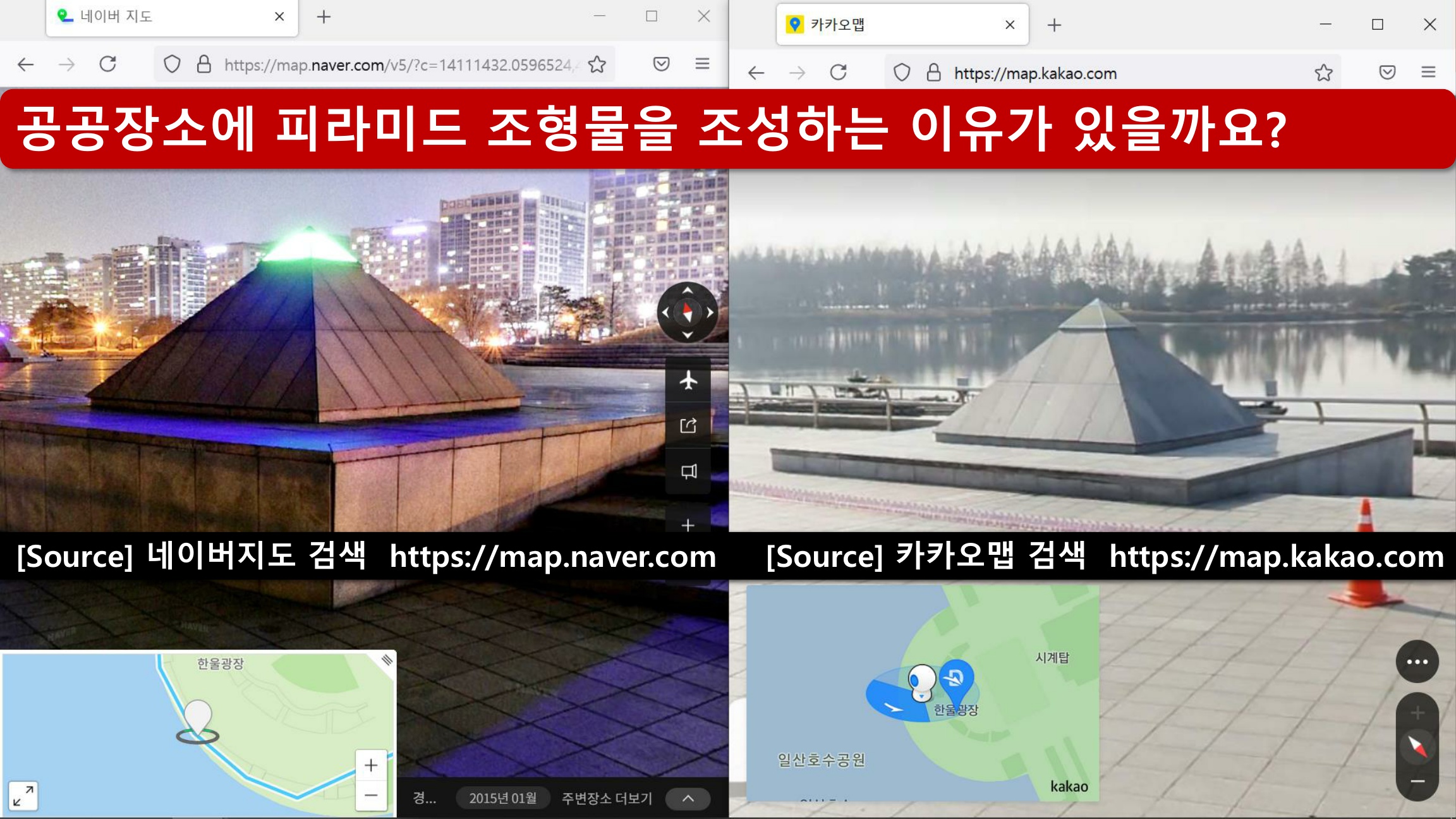1456x819 pixels.
Task: Open Kakao roadview more options button
Action: tap(1417, 662)
